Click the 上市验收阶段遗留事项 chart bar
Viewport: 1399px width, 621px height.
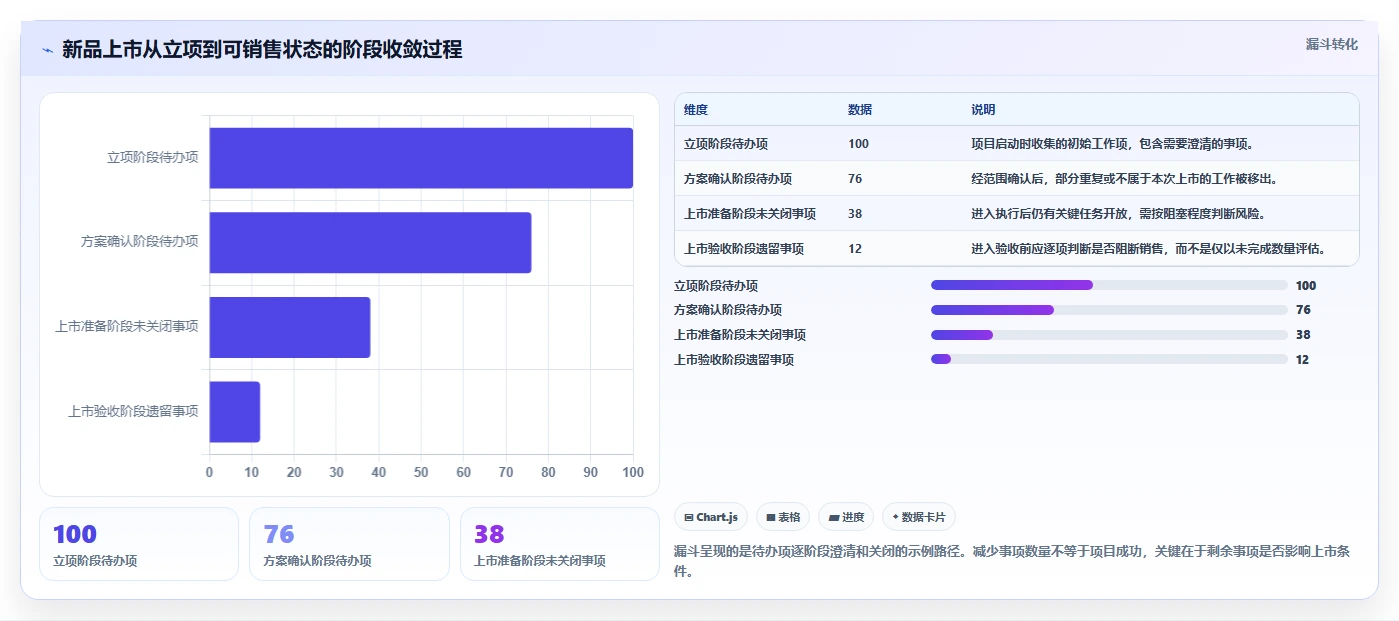(x=235, y=412)
